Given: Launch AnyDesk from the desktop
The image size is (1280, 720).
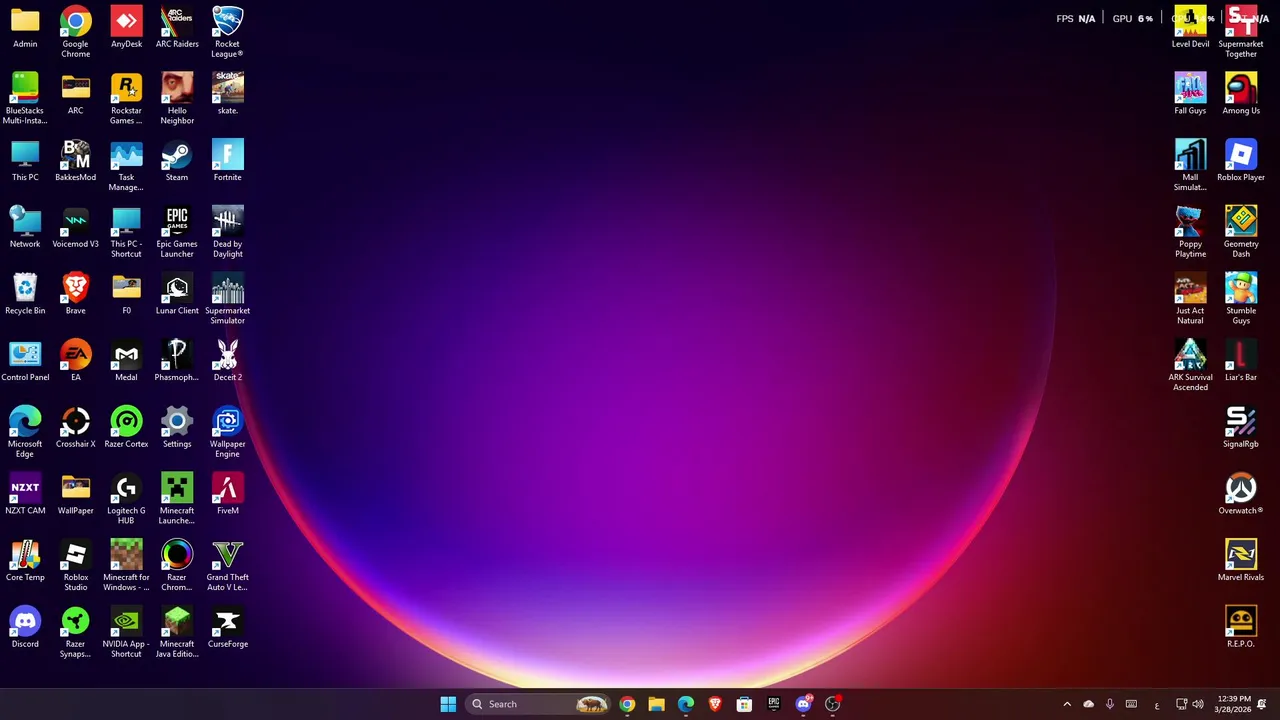Looking at the screenshot, I should coord(126,21).
